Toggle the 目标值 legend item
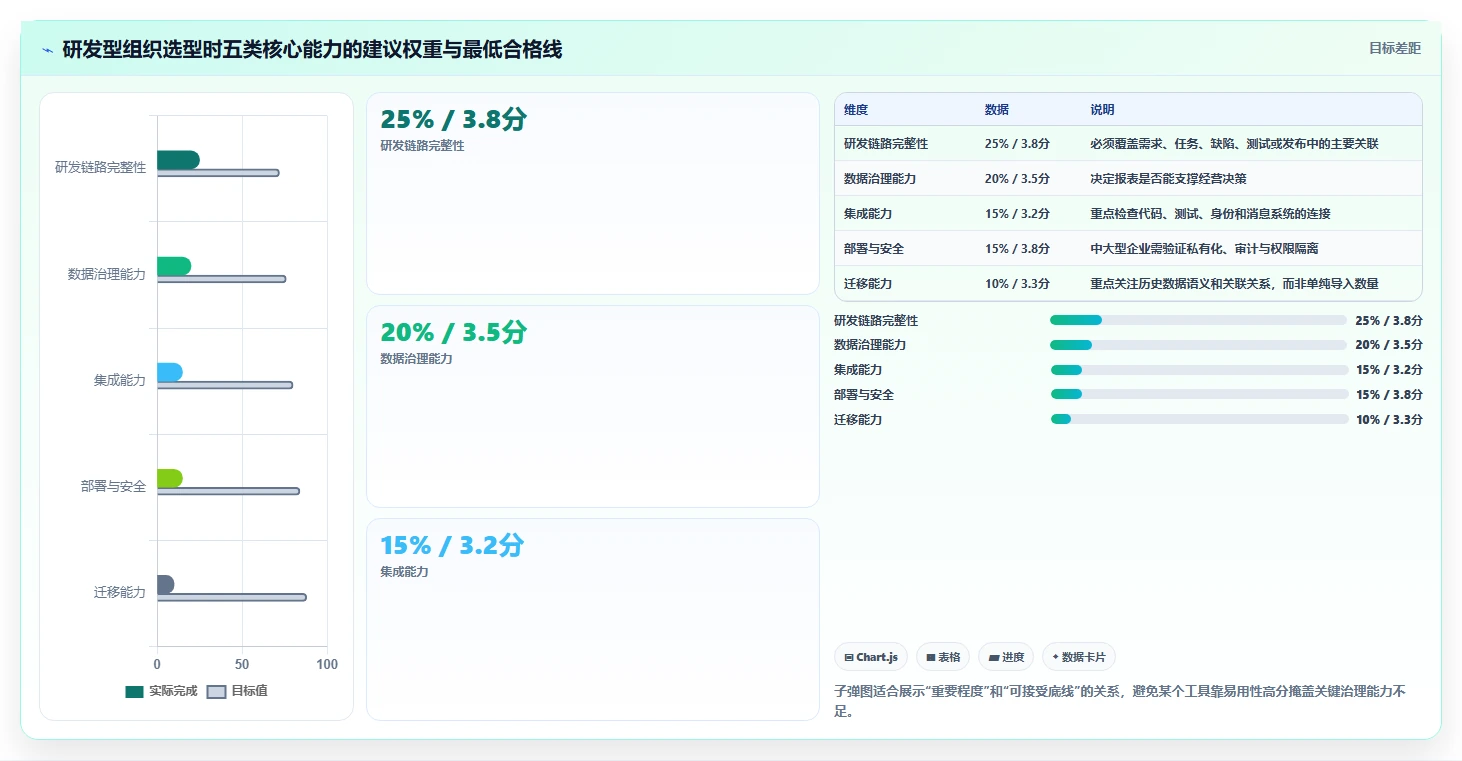Viewport: 1462px width, 761px height. pyautogui.click(x=237, y=691)
